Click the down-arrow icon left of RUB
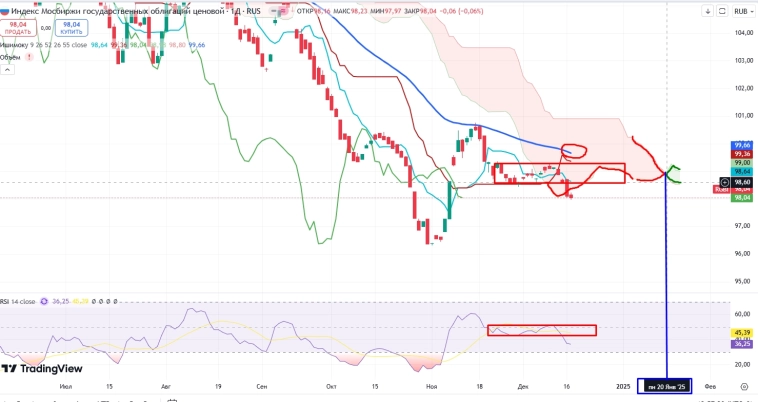This screenshot has height=402, width=758. (x=708, y=11)
